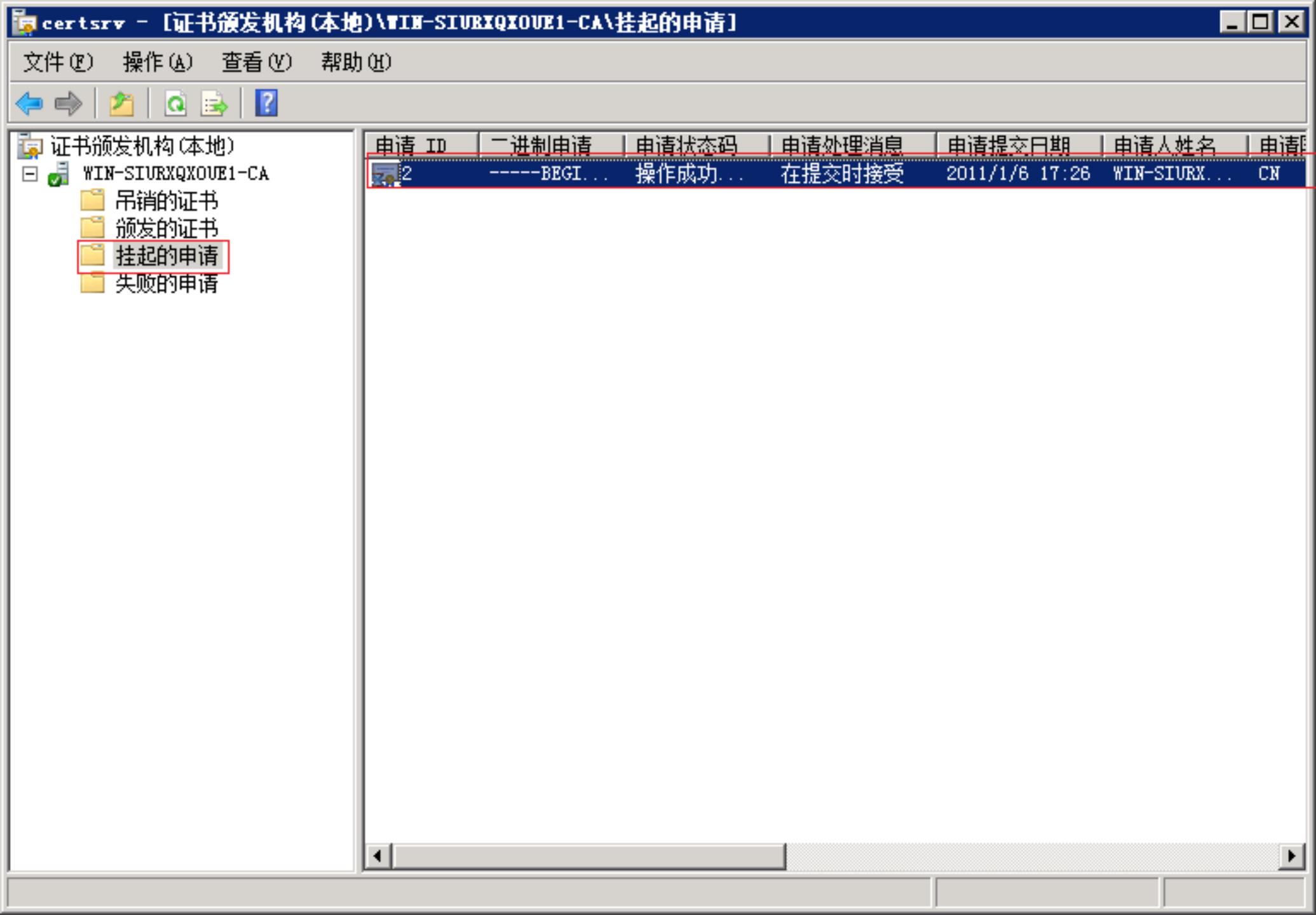Click the 操作成功... status cell
This screenshot has width=1316, height=915.
(x=689, y=173)
